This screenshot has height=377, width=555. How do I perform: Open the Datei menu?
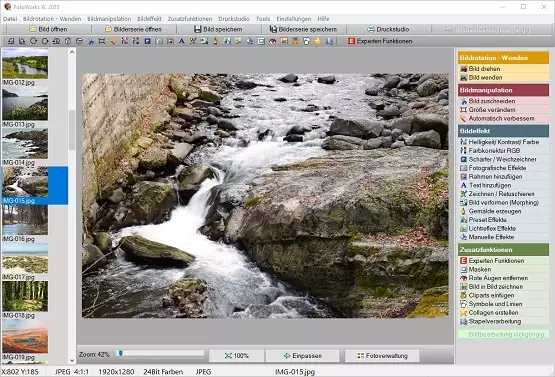tap(10, 19)
